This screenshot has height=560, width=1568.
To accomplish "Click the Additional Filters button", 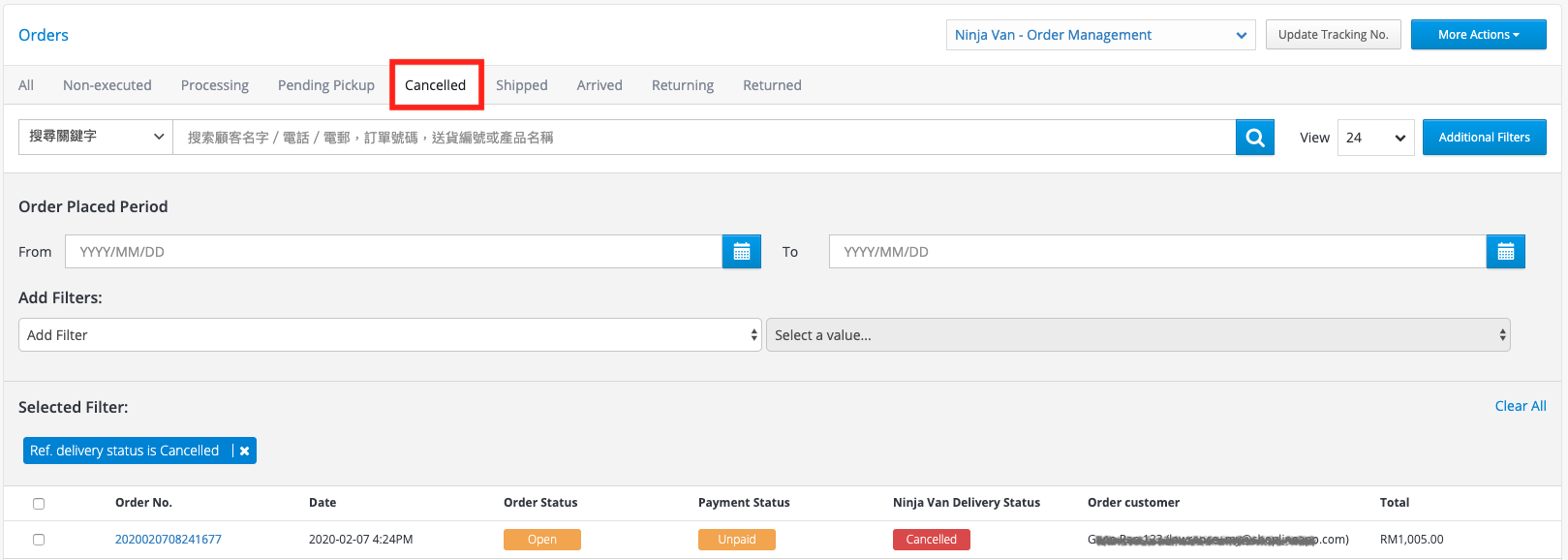I will (x=1485, y=138).
